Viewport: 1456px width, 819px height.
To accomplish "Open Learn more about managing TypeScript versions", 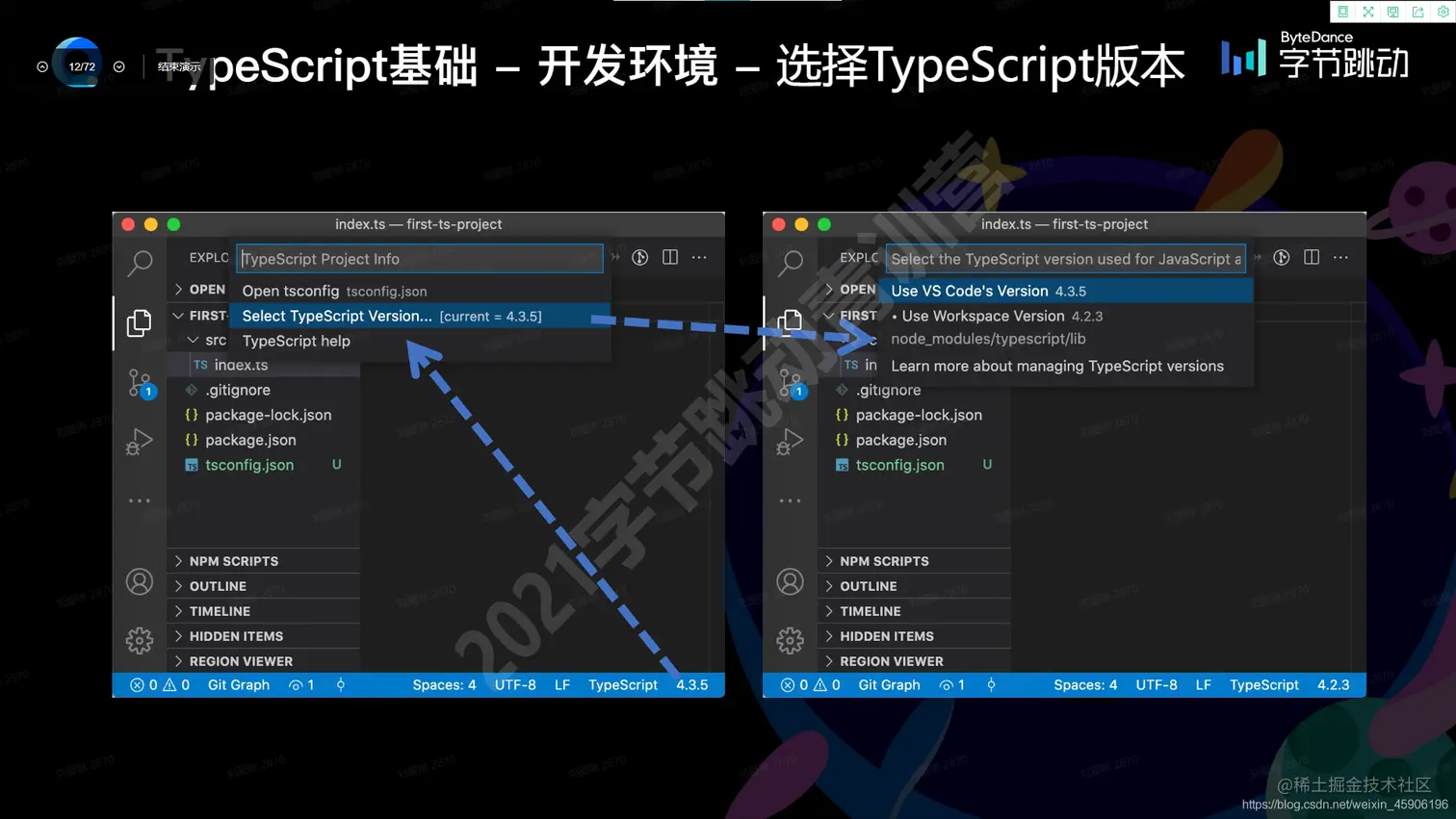I will click(1066, 366).
